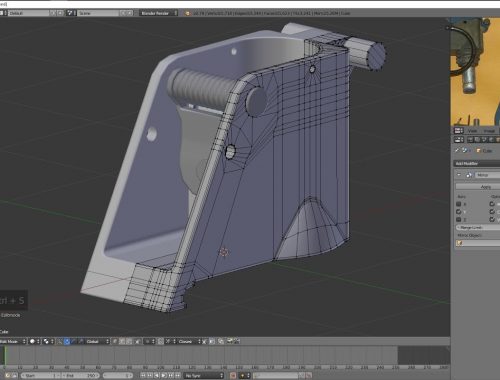This screenshot has width=500, height=380.
Task: Jump to the next keyframe
Action: 171,375
